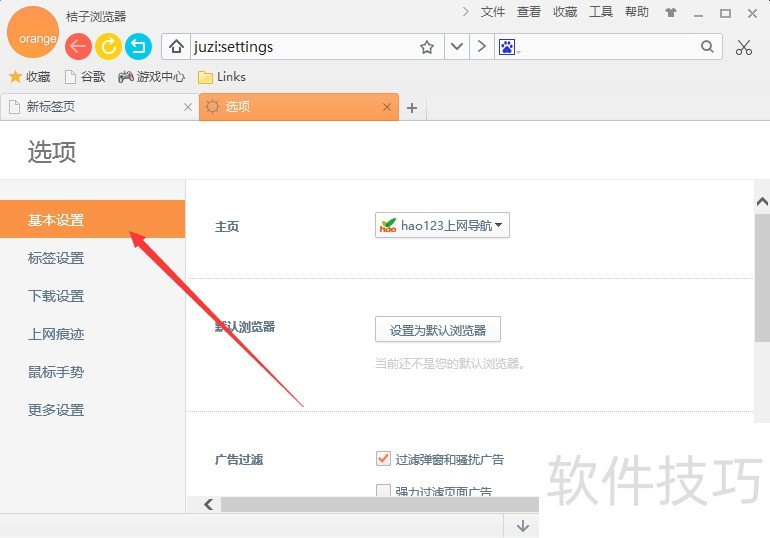This screenshot has width=770, height=538.
Task: Go back with the red arrow button
Action: coord(78,47)
